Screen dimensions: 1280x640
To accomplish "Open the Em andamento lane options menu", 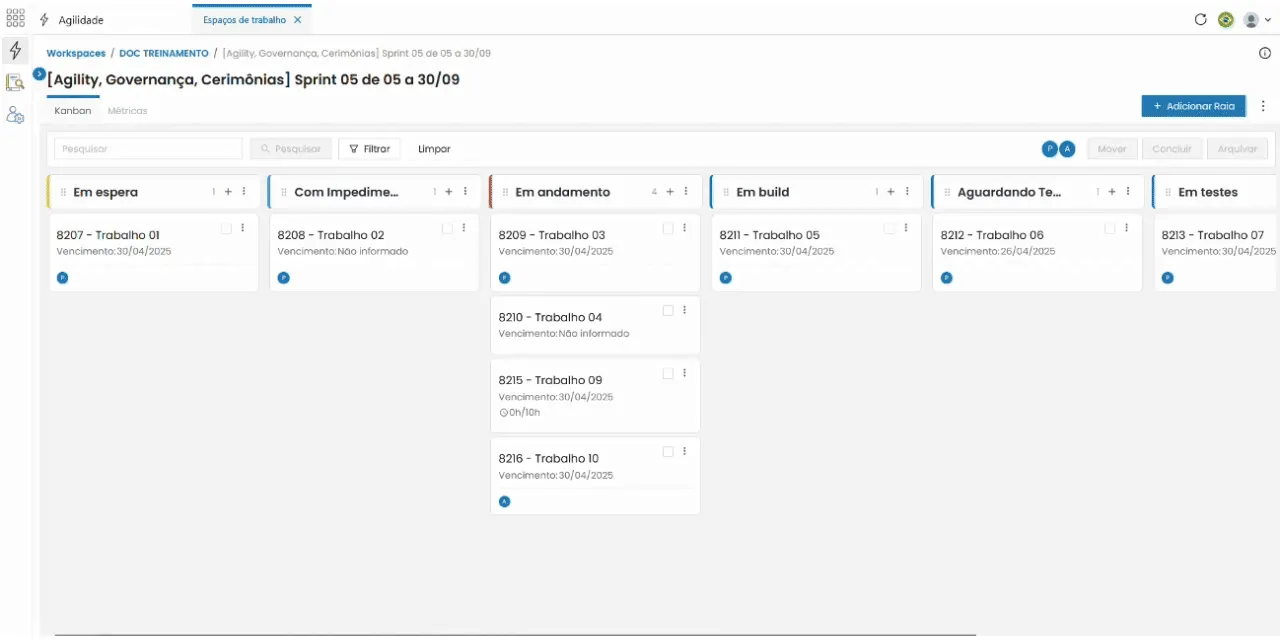I will (x=686, y=192).
